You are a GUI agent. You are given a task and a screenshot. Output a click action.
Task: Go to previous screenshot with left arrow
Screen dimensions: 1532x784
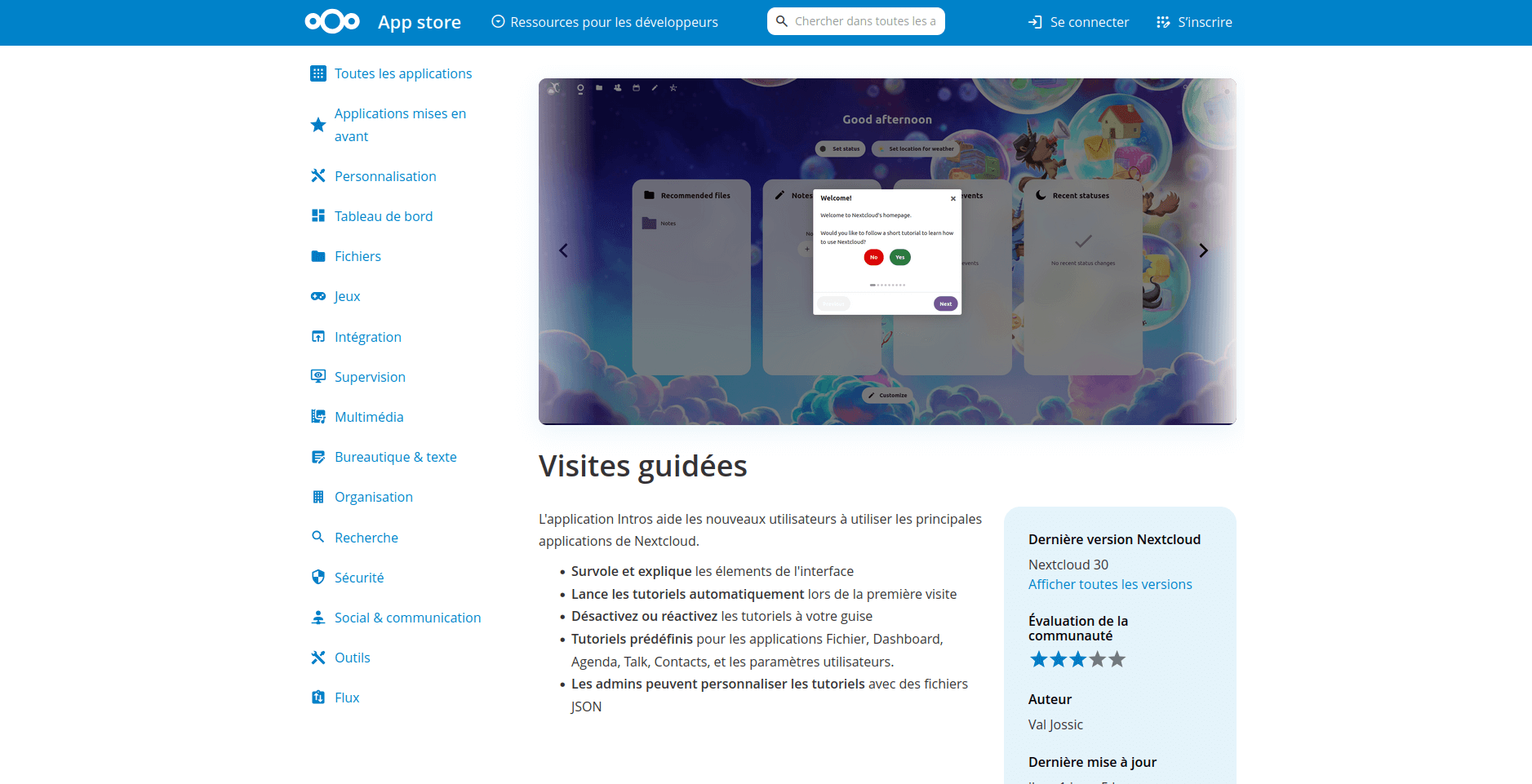click(563, 250)
